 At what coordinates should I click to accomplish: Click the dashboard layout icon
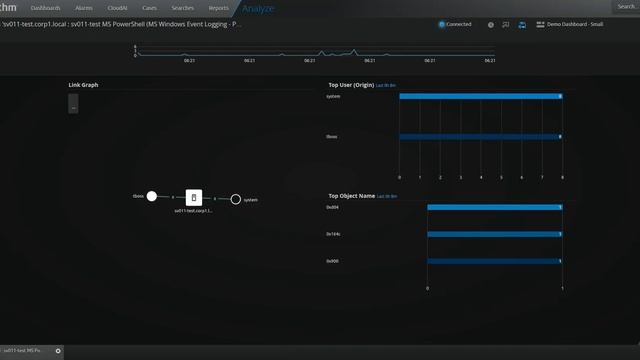point(540,24)
